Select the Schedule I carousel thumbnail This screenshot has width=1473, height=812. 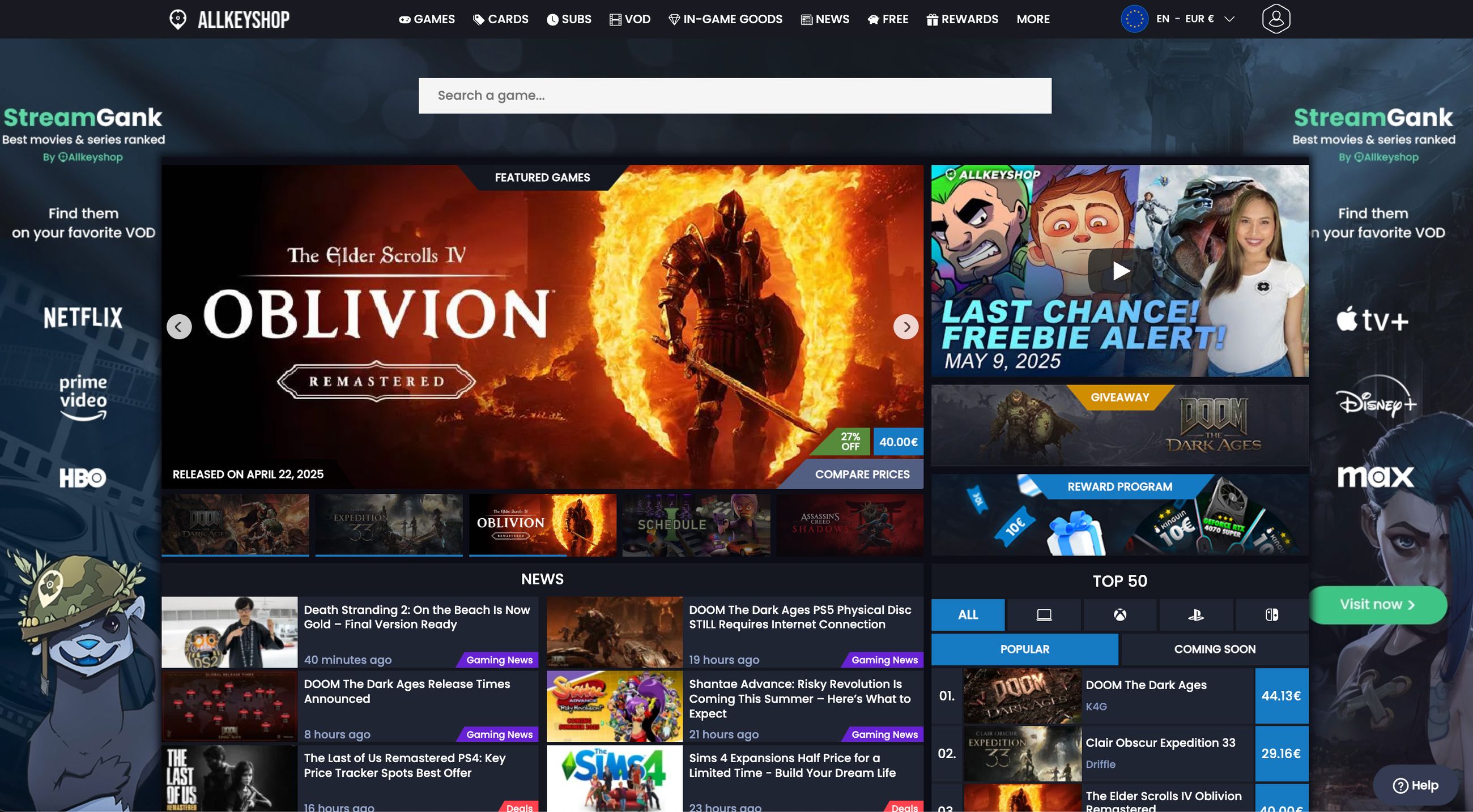click(x=696, y=524)
